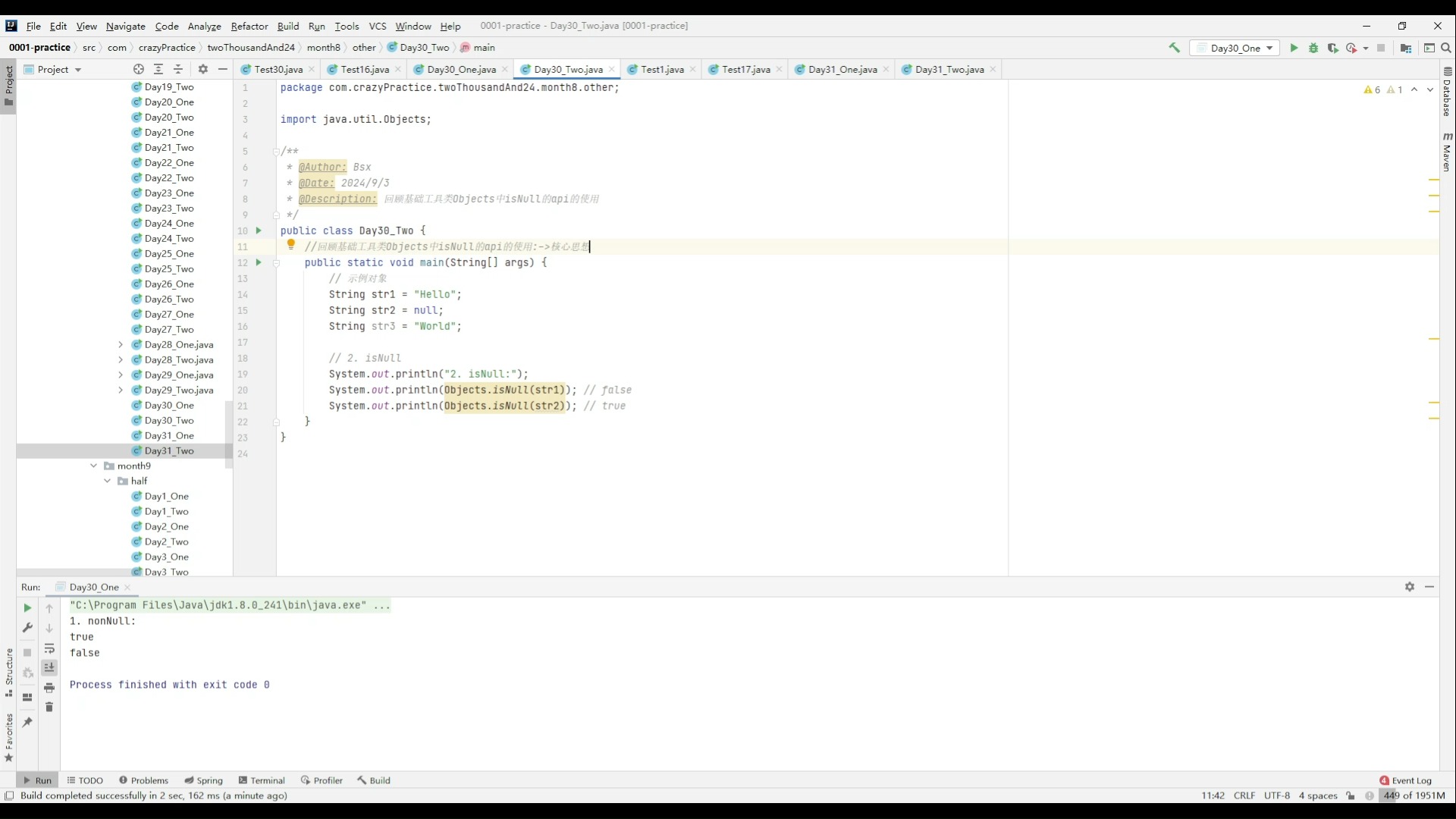Collapse the month9 folder

coord(93,466)
